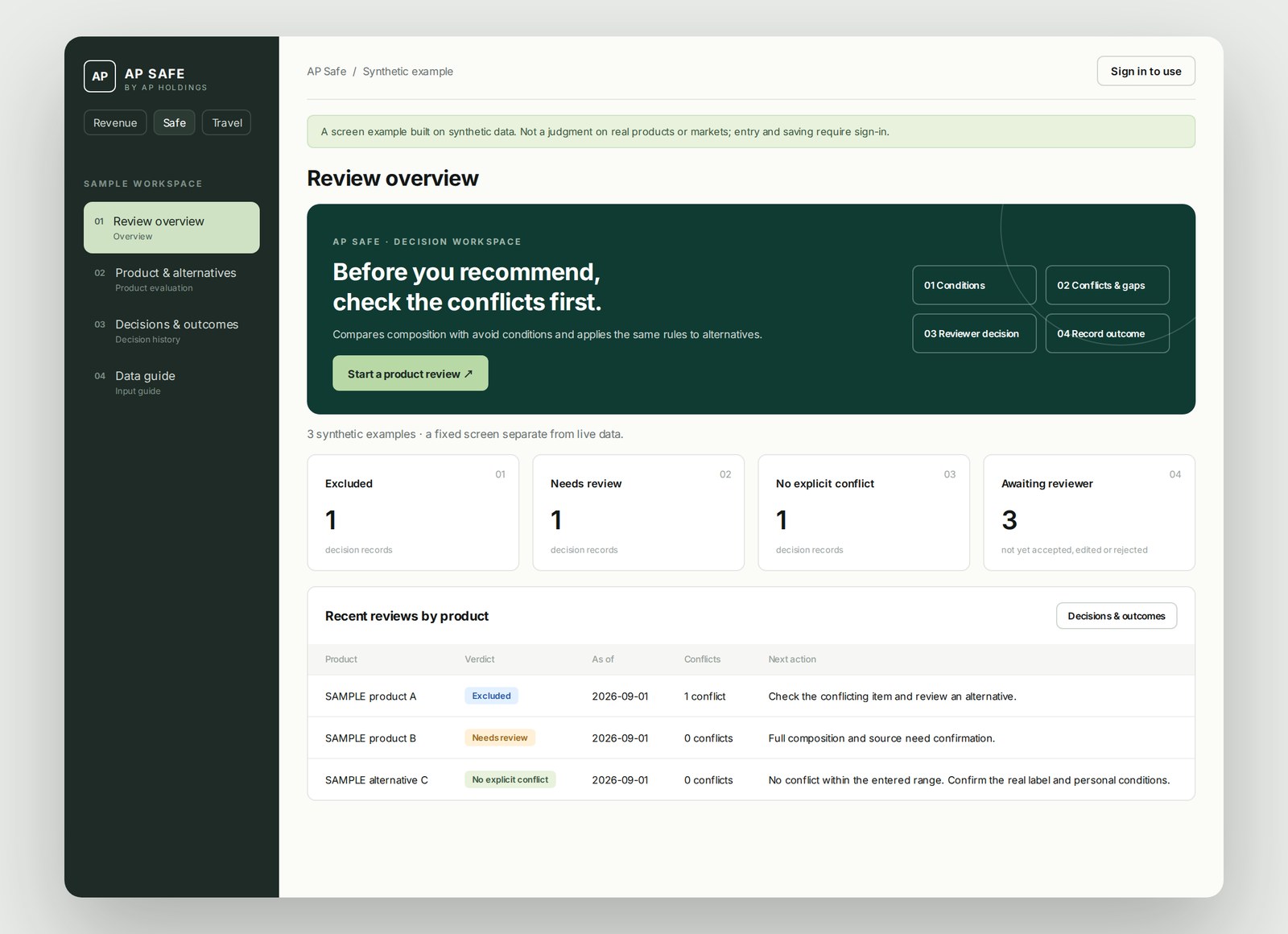
Task: Click the No explicit conflict summary card
Action: (864, 513)
